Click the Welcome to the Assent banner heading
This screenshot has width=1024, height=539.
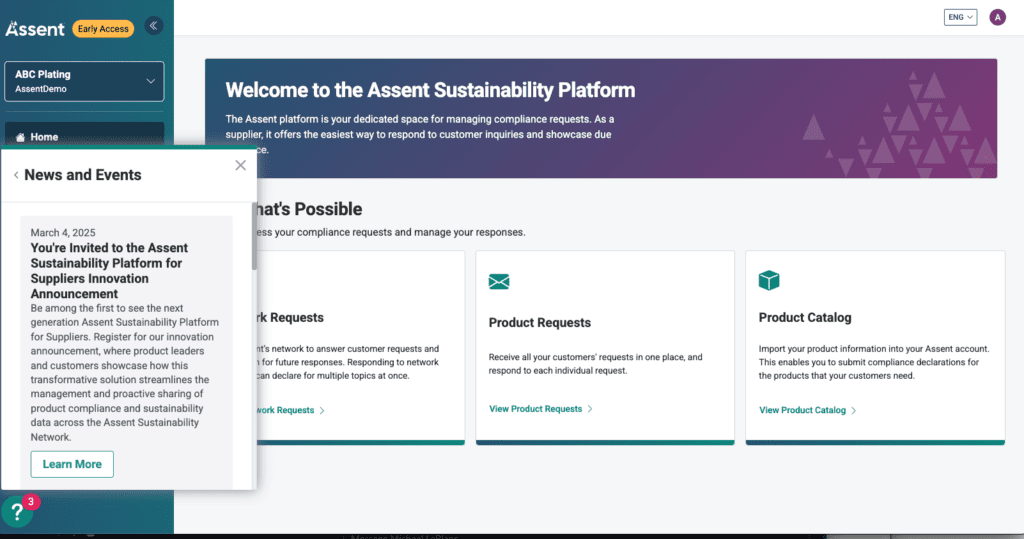coord(430,90)
